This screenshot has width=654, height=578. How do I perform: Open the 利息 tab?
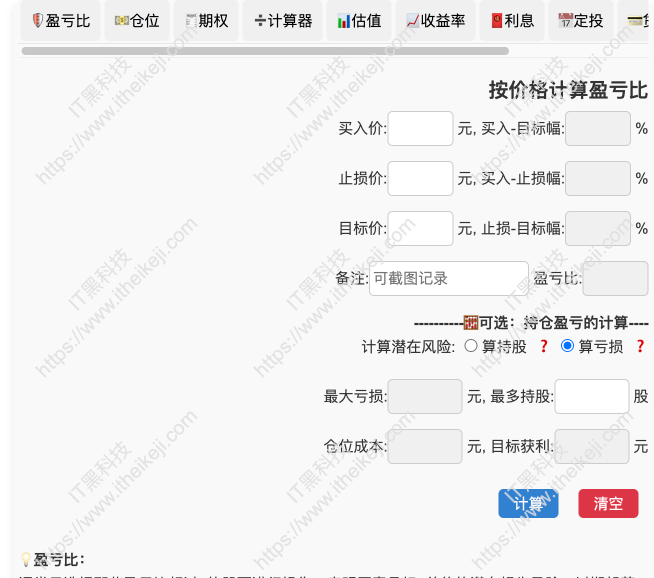(512, 21)
